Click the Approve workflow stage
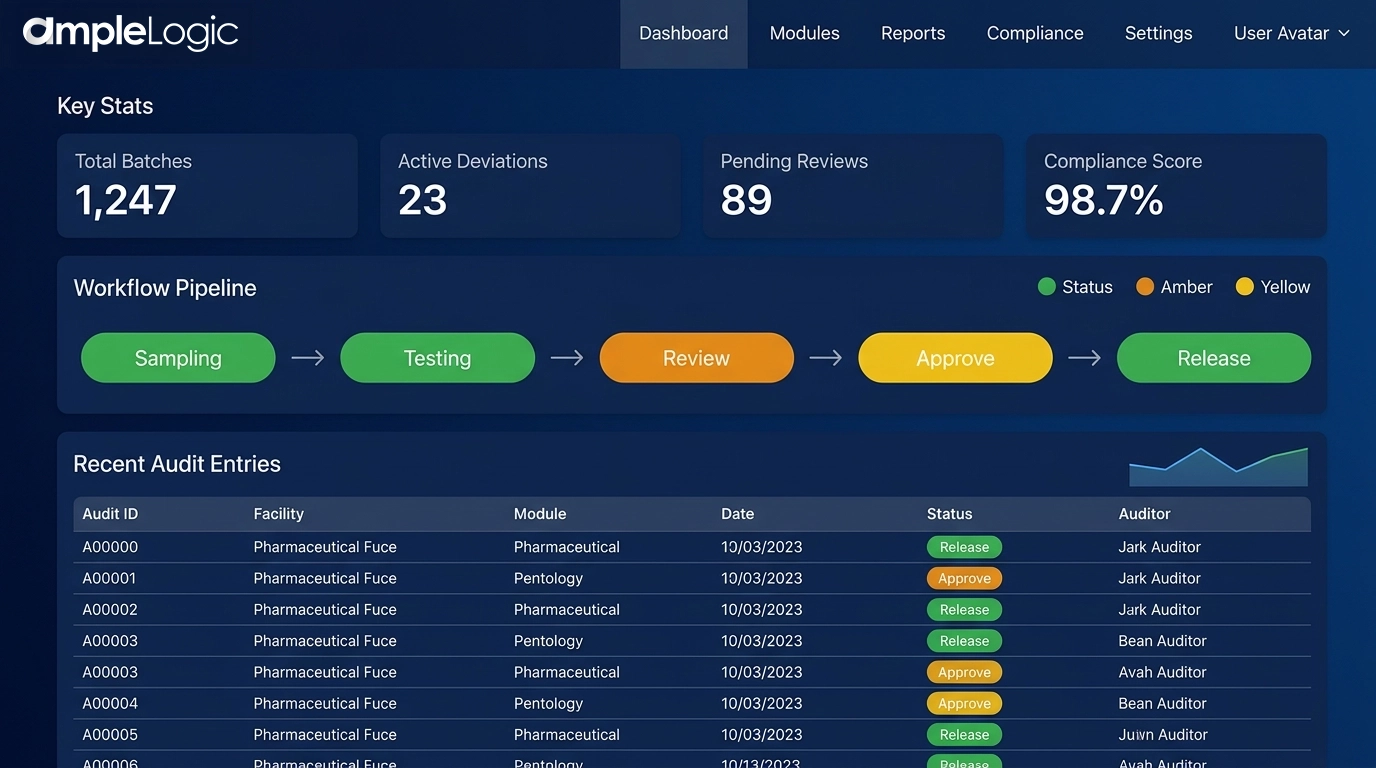Viewport: 1376px width, 768px height. (955, 358)
